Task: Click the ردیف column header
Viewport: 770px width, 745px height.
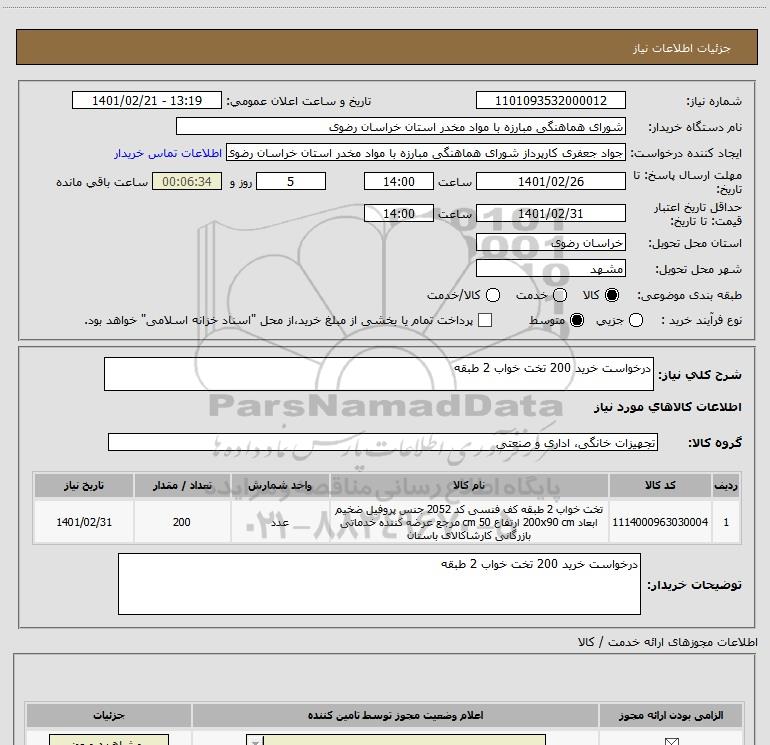Action: pyautogui.click(x=726, y=485)
